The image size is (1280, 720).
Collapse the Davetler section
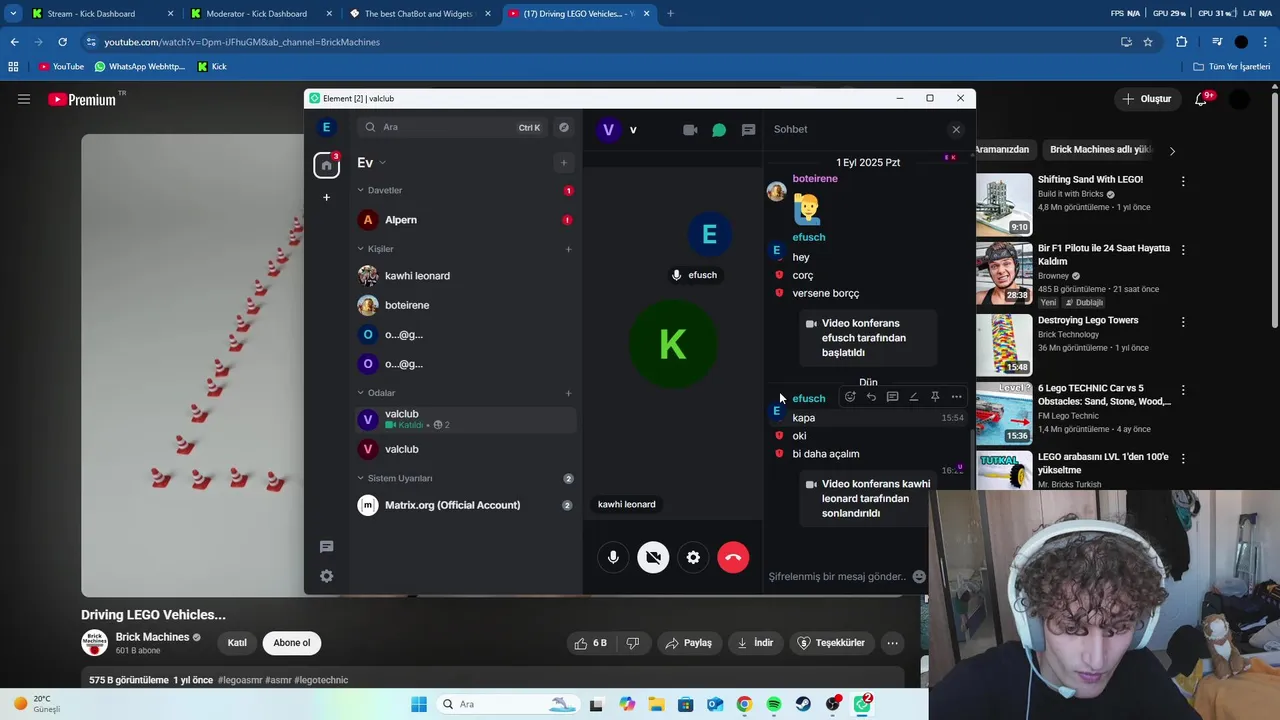point(379,190)
